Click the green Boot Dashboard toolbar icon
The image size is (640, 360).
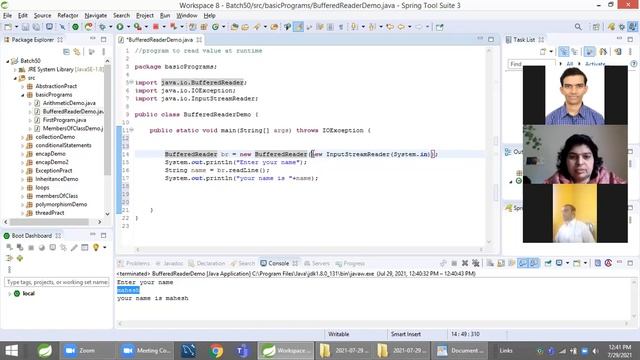(x=75, y=27)
